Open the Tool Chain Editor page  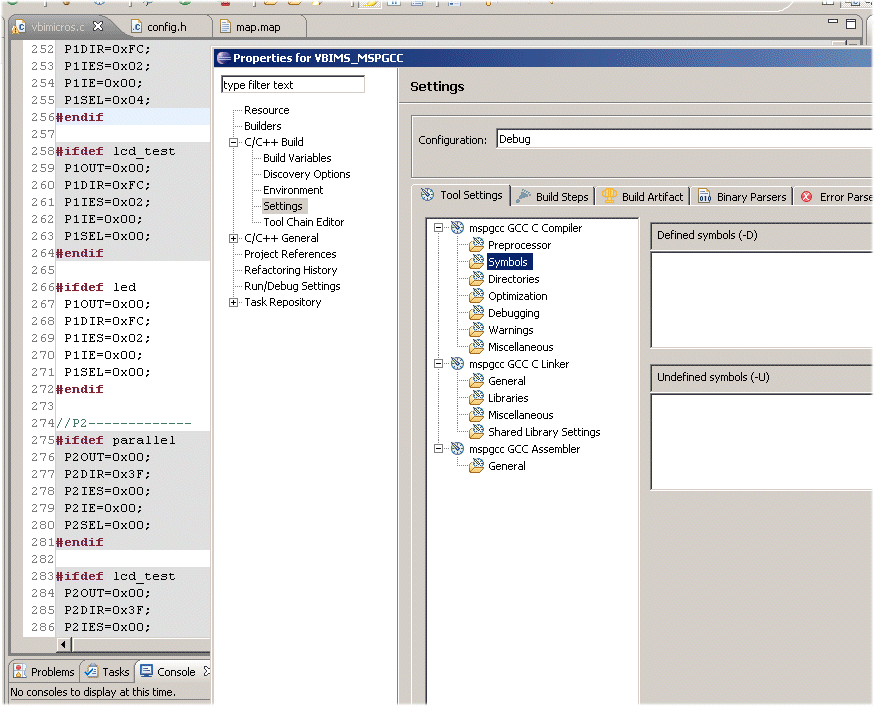coord(303,222)
